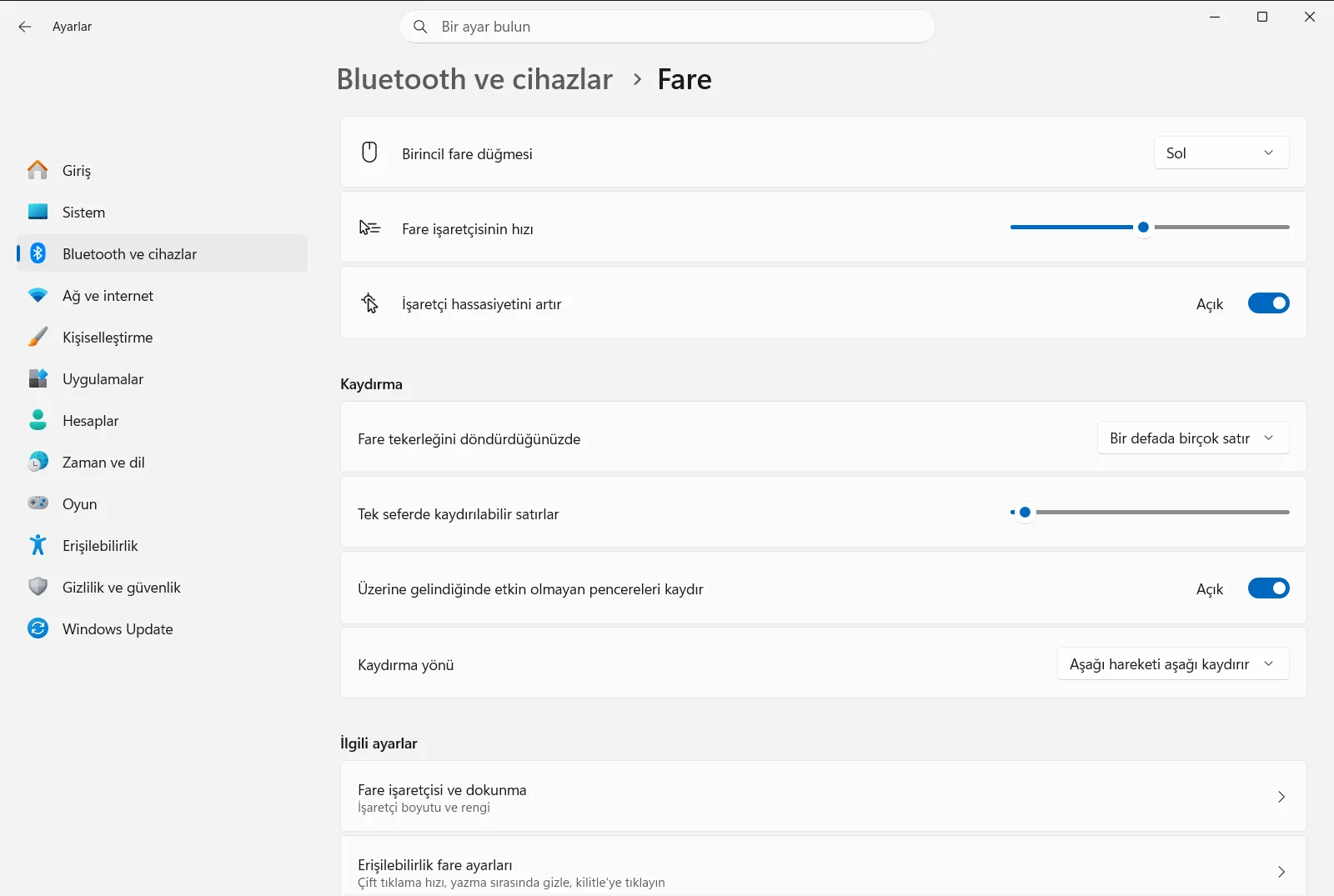
Task: Open the Sol primary button dropdown
Action: pyautogui.click(x=1221, y=153)
